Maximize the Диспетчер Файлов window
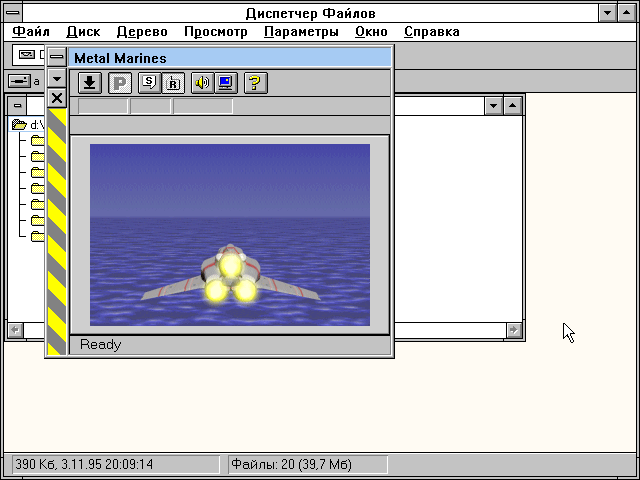This screenshot has width=640, height=480. tap(627, 13)
